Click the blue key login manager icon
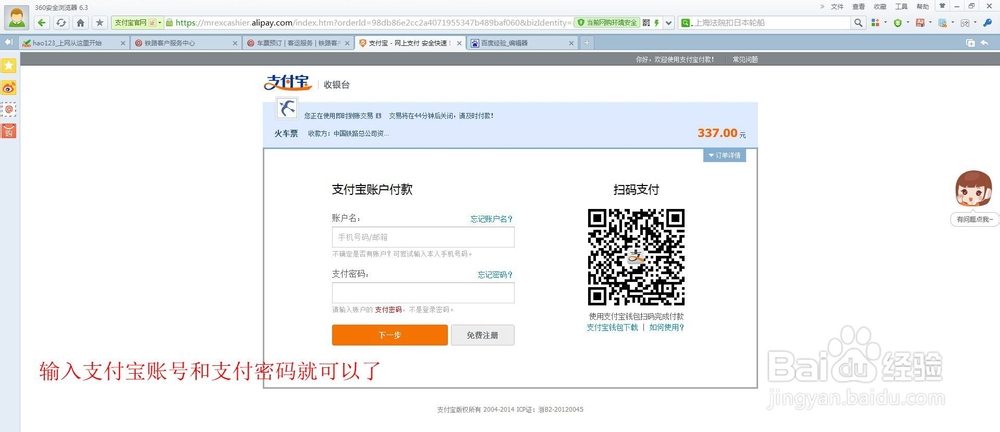The width and height of the screenshot is (1000, 432). pos(987,23)
